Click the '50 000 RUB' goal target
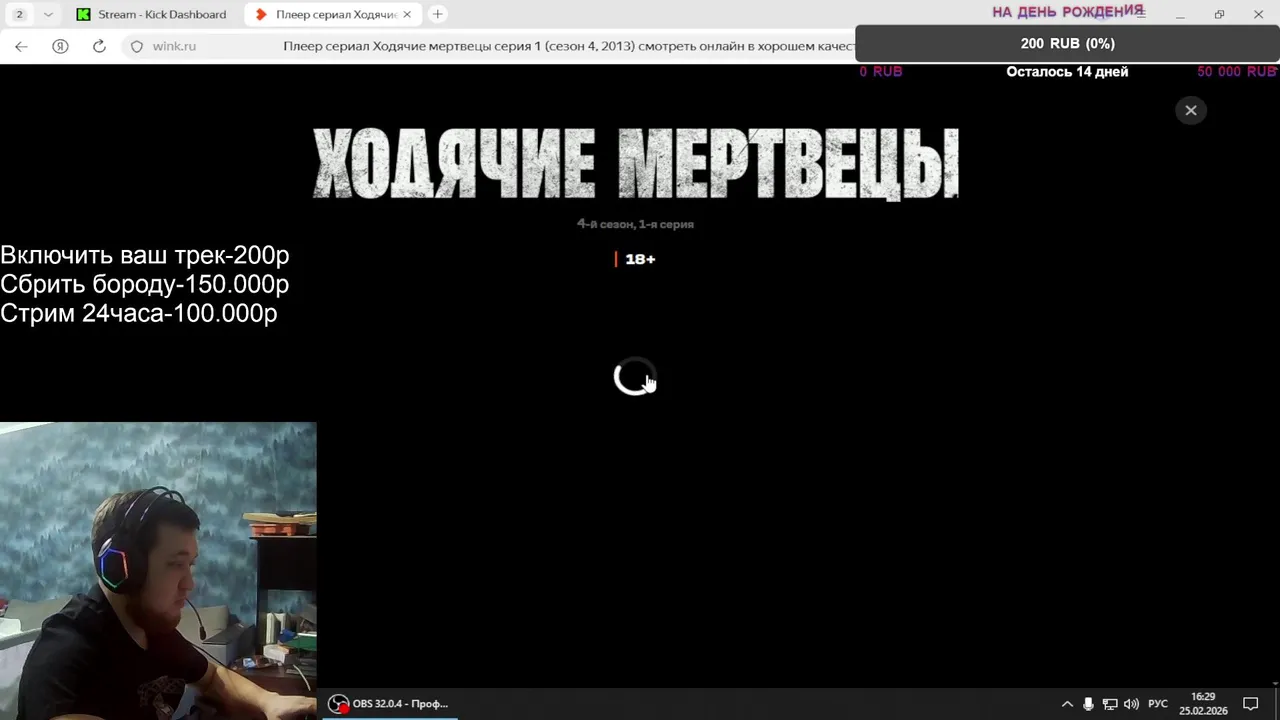Screen dimensions: 1280x720 [x=1236, y=72]
